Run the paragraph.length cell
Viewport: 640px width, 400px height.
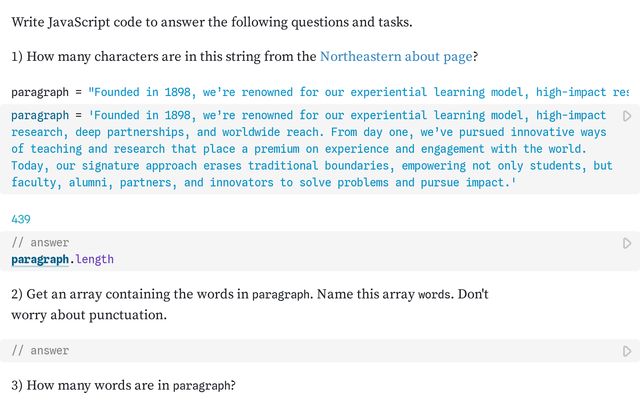click(x=627, y=243)
